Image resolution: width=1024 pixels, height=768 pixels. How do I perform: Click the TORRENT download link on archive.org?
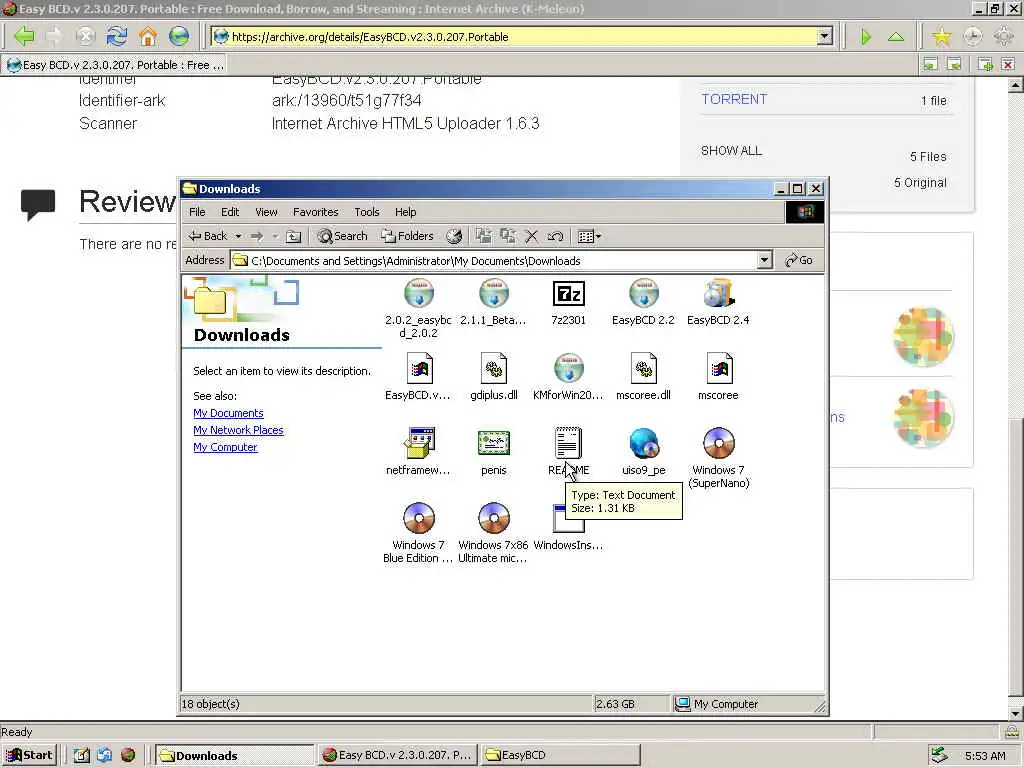tap(734, 99)
